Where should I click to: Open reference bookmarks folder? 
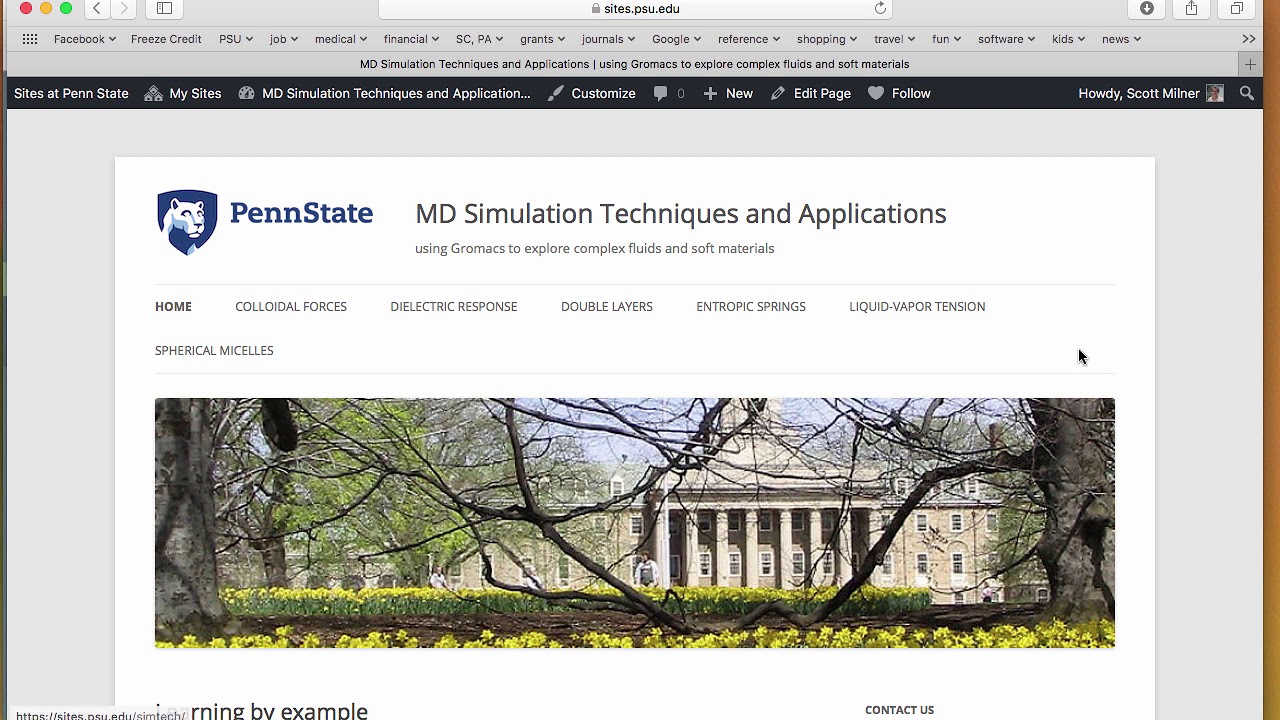tap(749, 39)
